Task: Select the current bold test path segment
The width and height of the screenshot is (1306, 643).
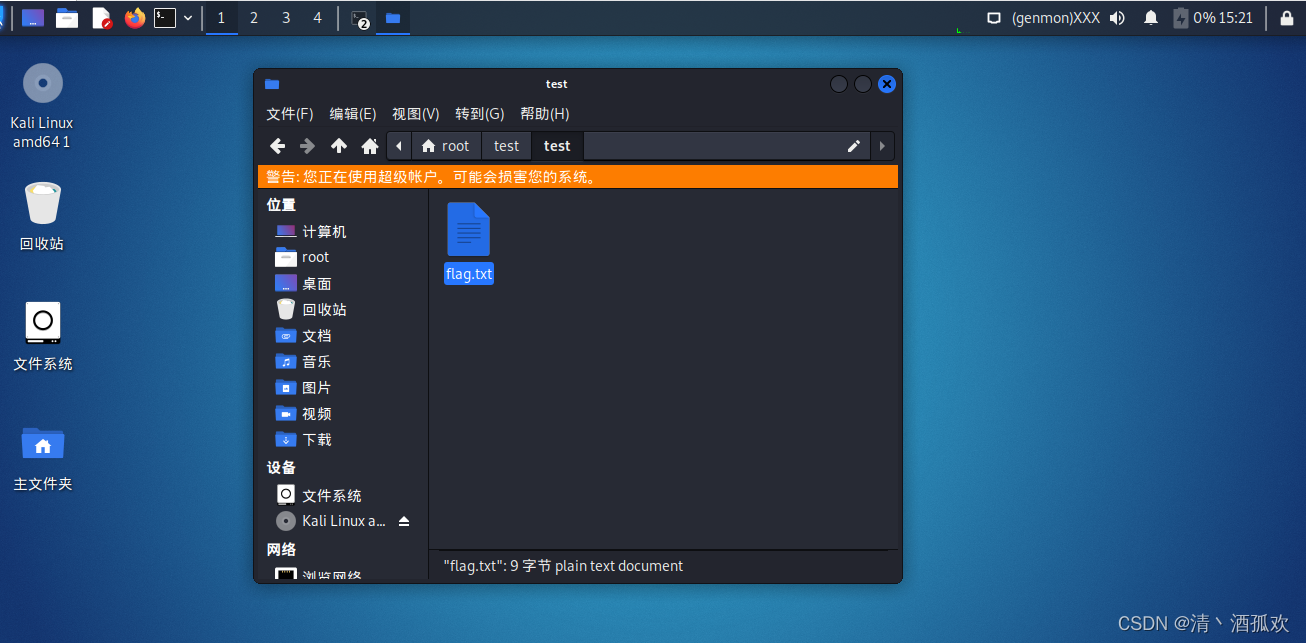Action: [557, 146]
